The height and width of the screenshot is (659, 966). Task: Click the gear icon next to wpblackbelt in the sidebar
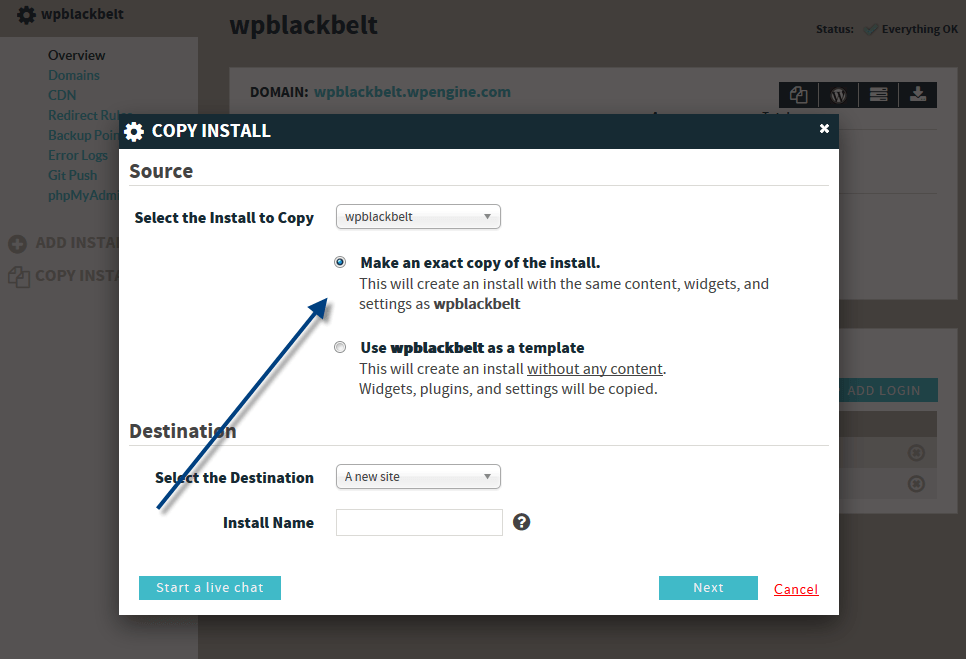(26, 14)
